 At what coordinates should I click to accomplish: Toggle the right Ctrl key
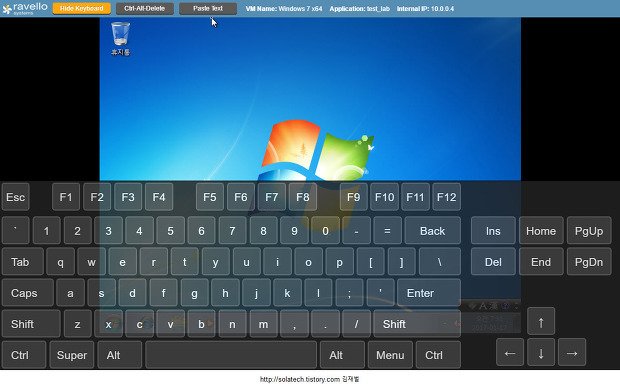point(438,355)
